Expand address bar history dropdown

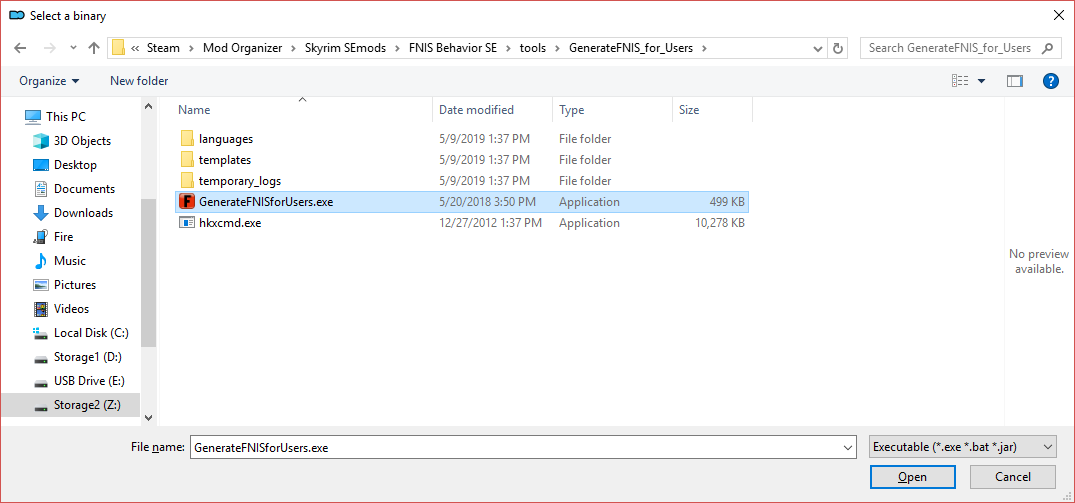818,48
